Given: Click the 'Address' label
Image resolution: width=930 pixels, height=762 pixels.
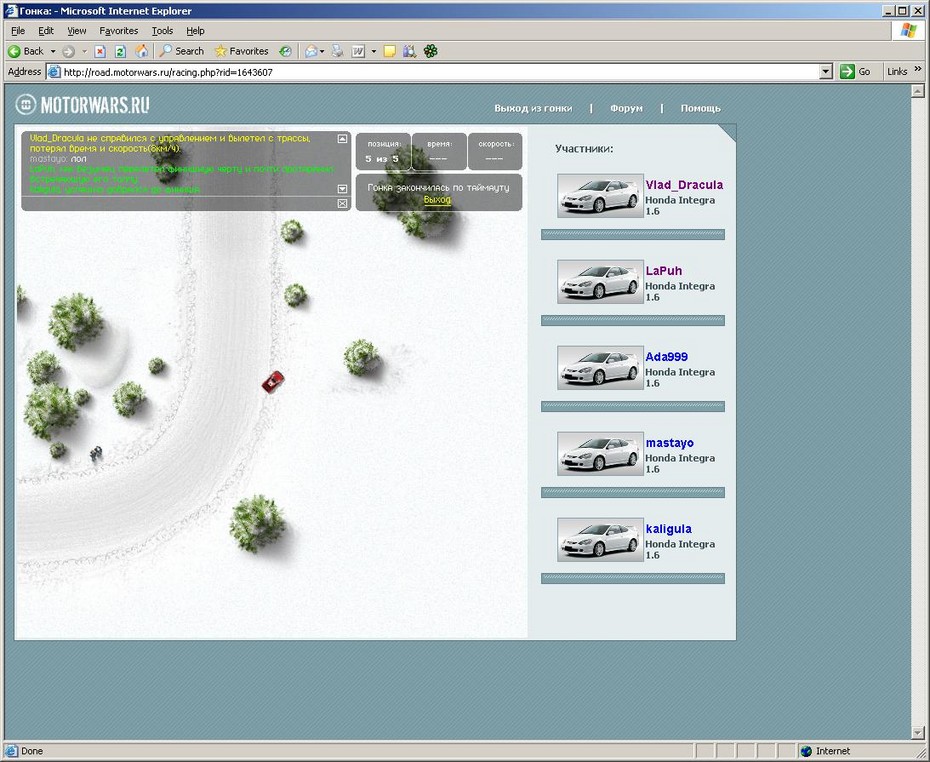Looking at the screenshot, I should click(24, 72).
